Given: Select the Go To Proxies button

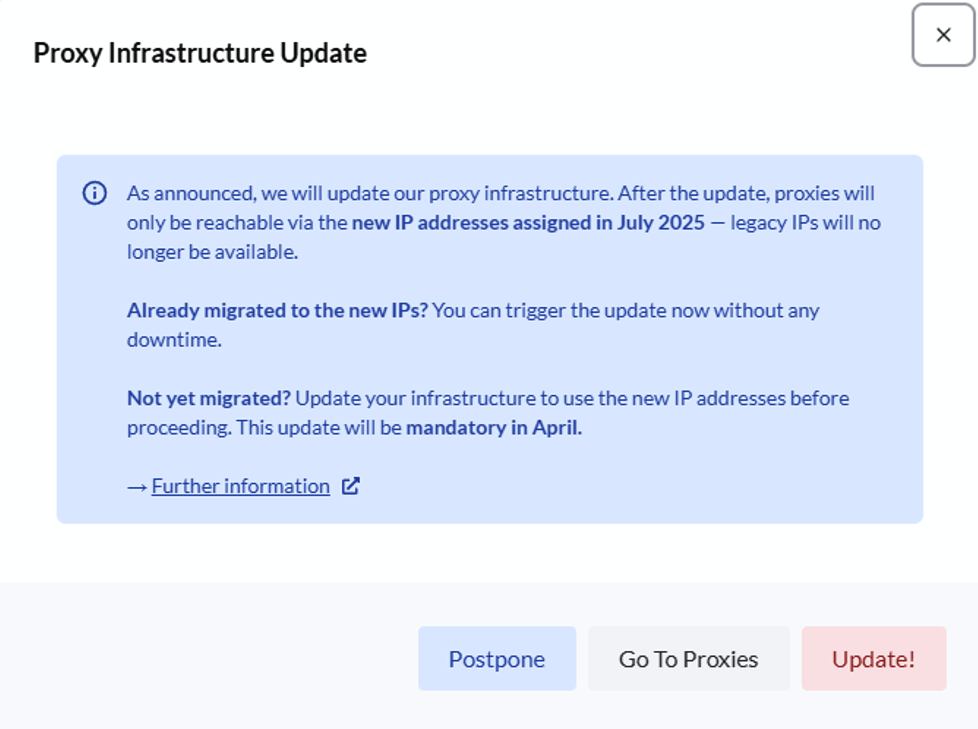Looking at the screenshot, I should [688, 659].
